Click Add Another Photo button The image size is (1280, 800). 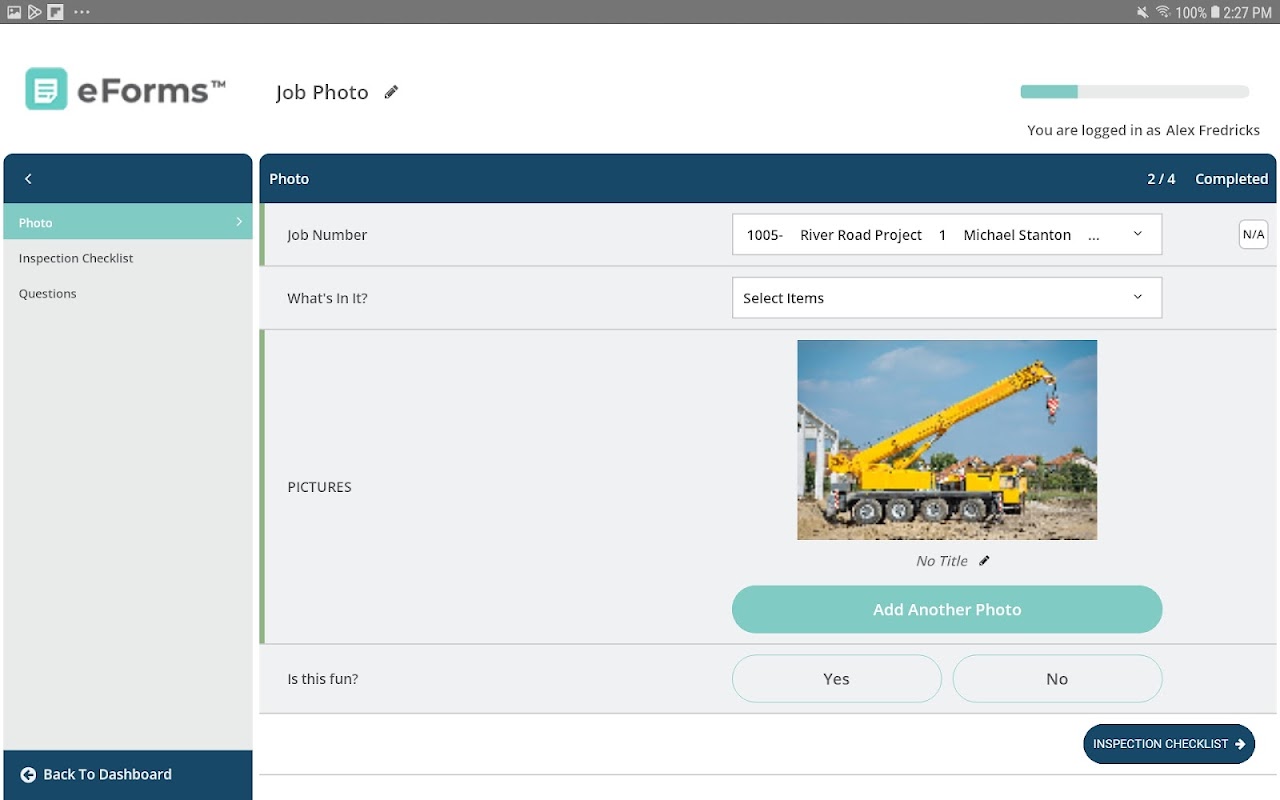click(947, 610)
